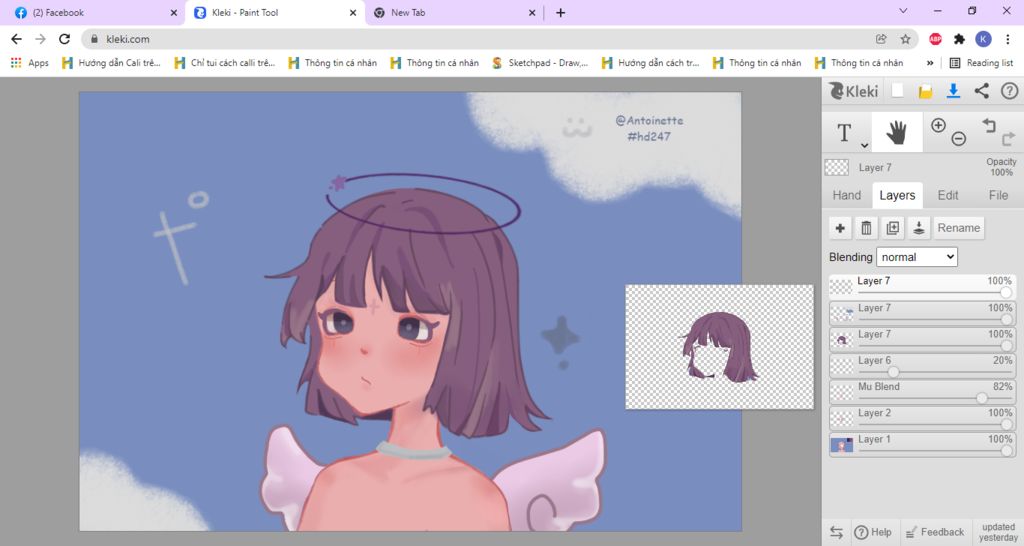The image size is (1024, 546).
Task: Adjust the Layer 1 opacity slider
Action: [x=1006, y=451]
